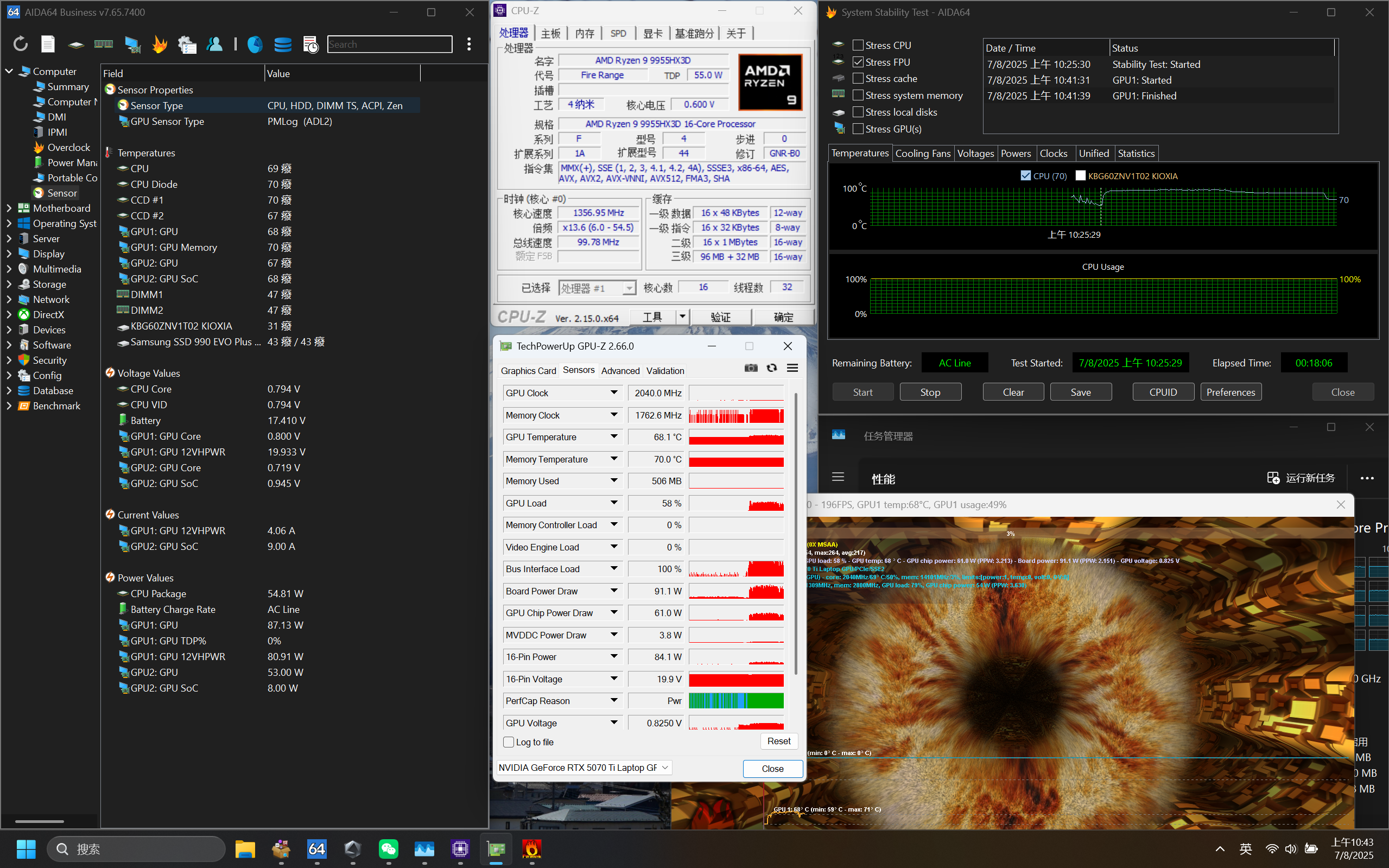Open the AIDA64 report document icon
The image size is (1389, 868).
tap(48, 44)
